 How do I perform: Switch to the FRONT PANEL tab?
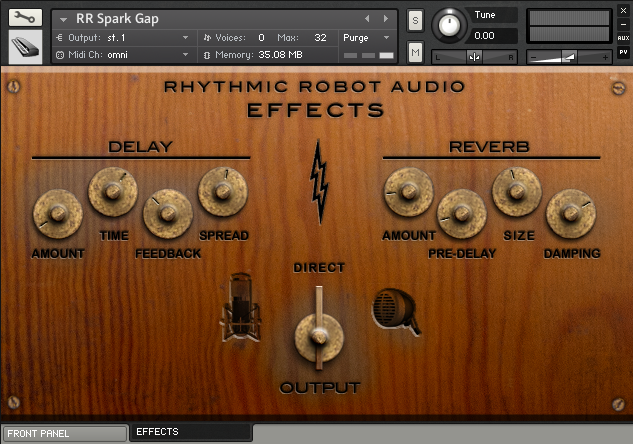pyautogui.click(x=65, y=434)
